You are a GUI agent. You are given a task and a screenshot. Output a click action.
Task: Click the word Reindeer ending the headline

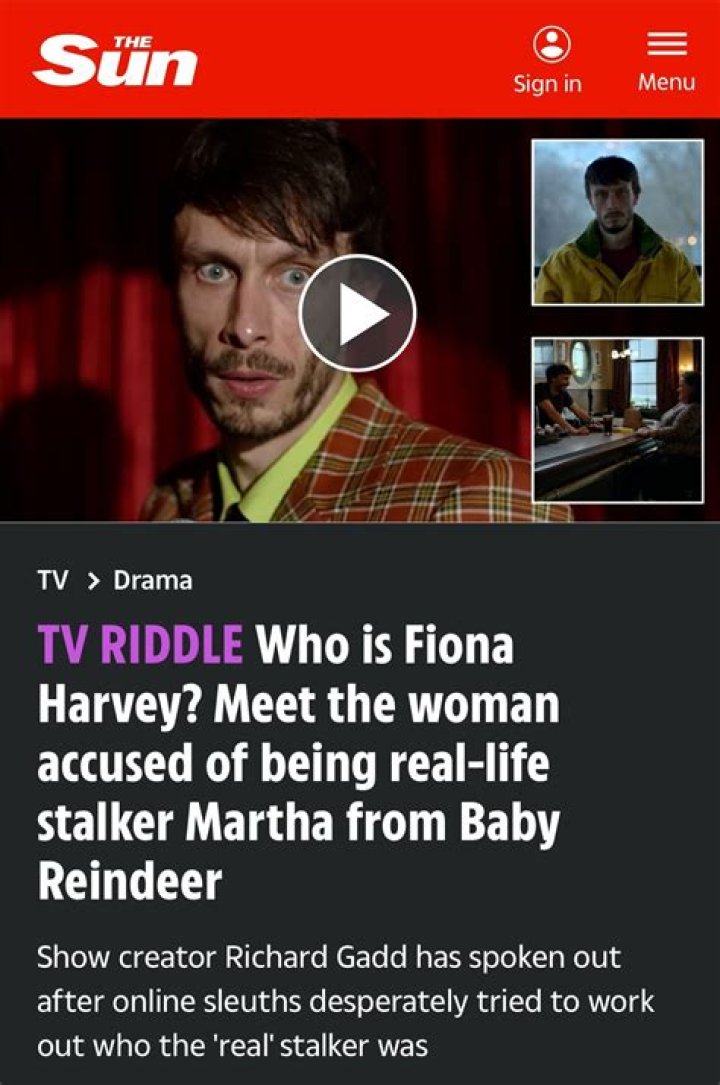130,881
